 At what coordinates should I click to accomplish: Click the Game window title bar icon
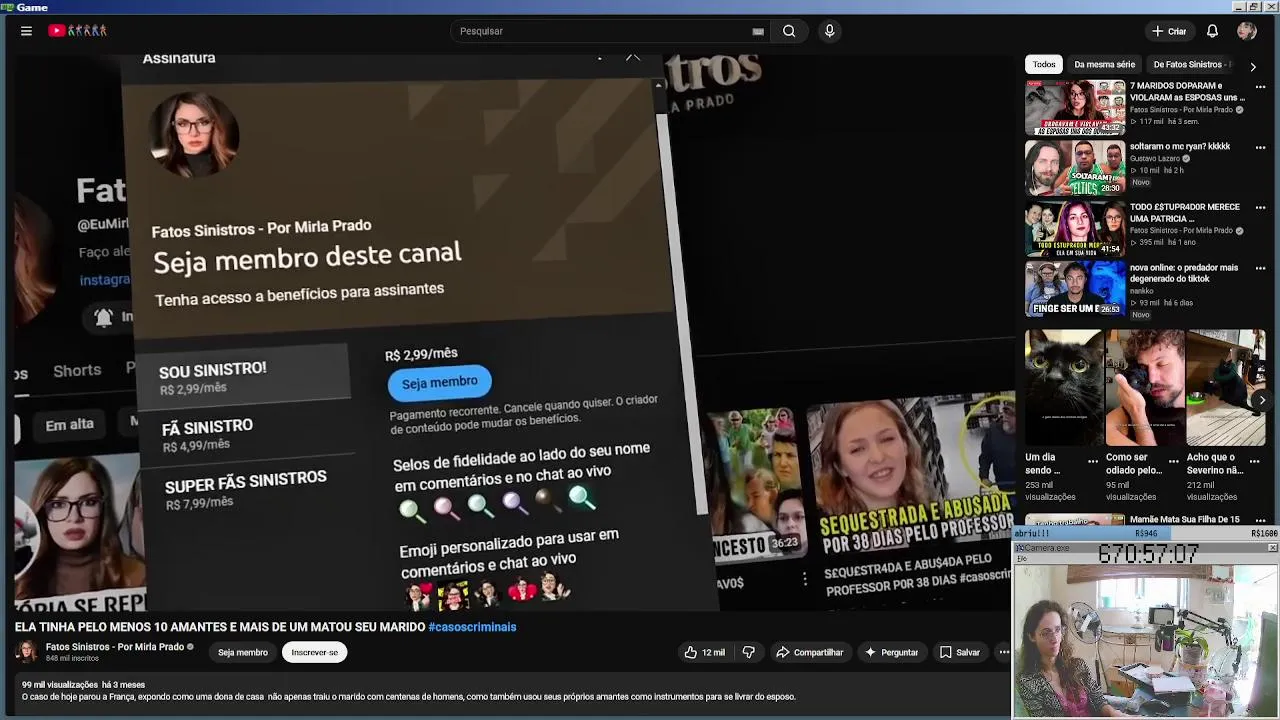[x=7, y=7]
